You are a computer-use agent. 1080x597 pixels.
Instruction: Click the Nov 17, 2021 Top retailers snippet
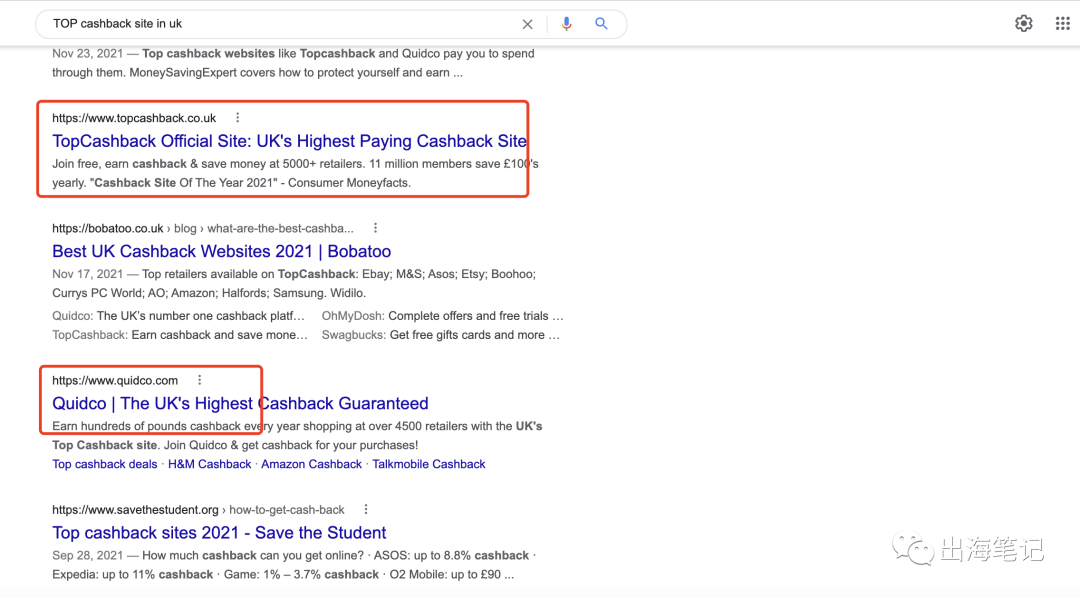tap(294, 284)
